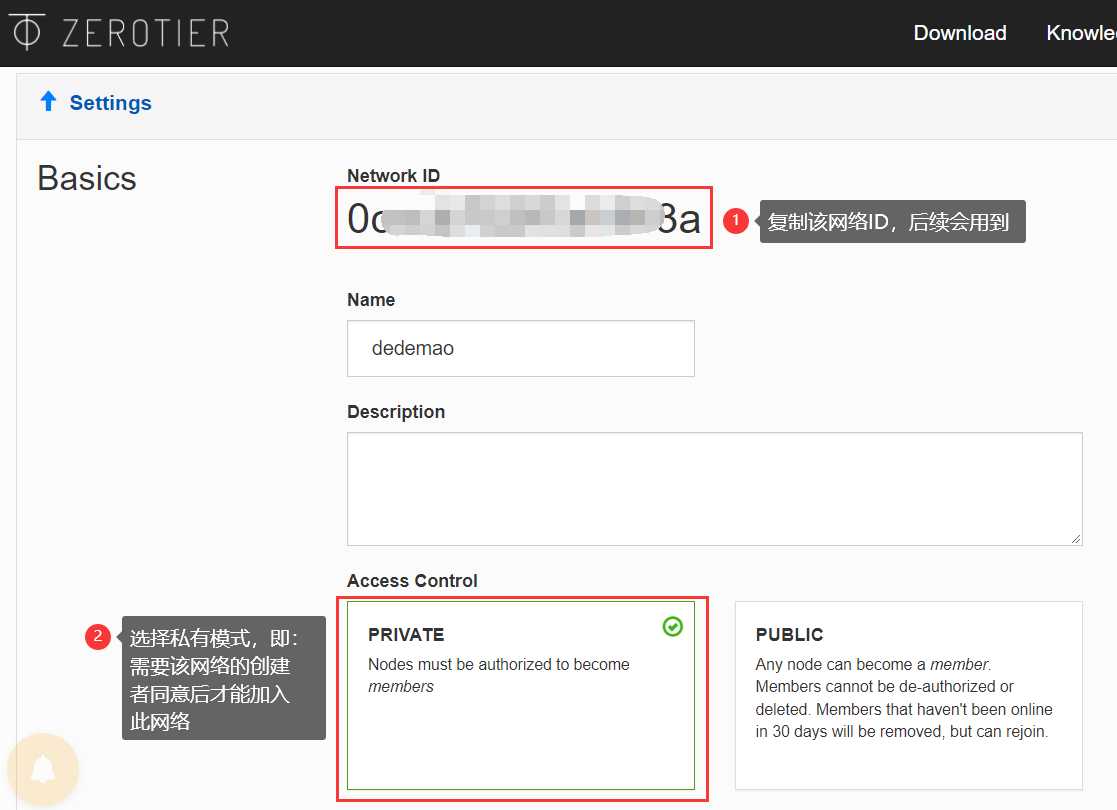
Task: Click the Access Control label
Action: pos(412,581)
